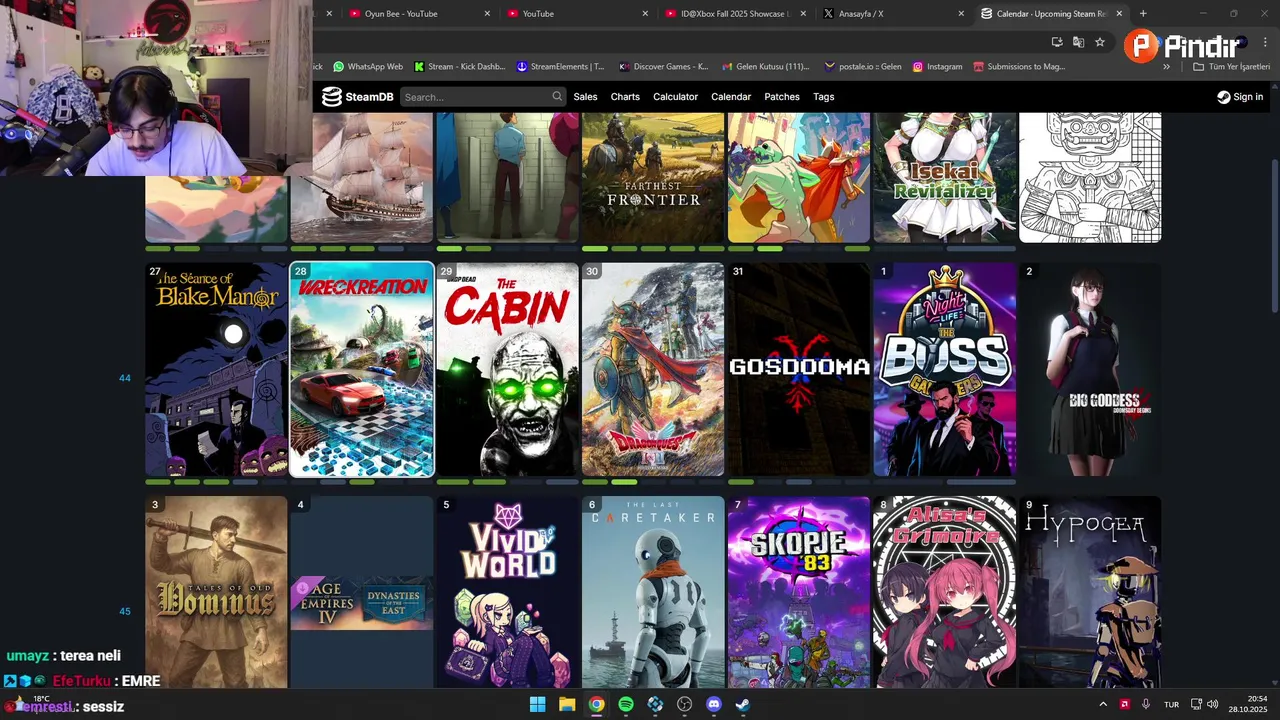Viewport: 1280px width, 720px height.
Task: Open the Alisa's Grimoire game card
Action: pos(945,592)
